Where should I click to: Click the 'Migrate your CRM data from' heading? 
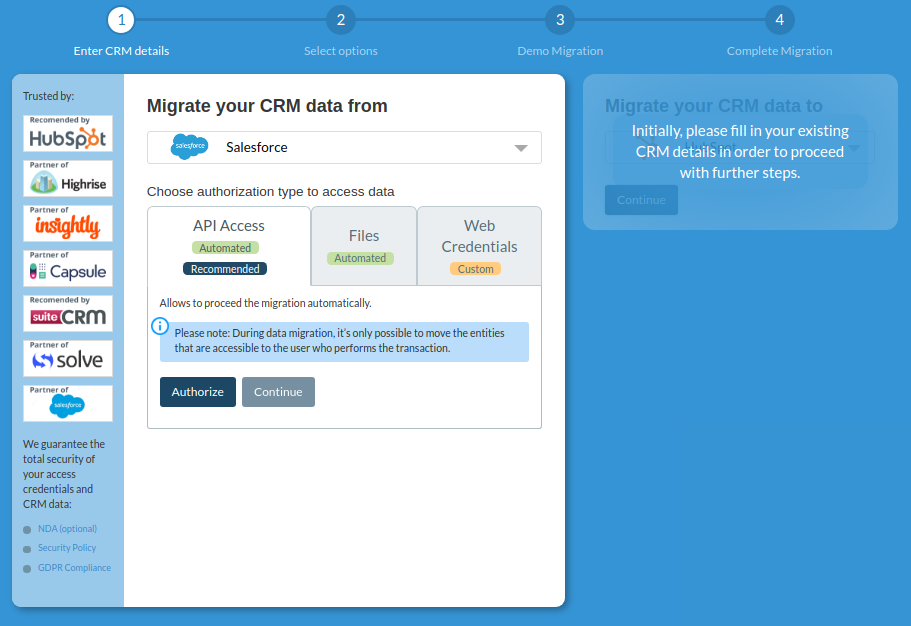[x=267, y=106]
